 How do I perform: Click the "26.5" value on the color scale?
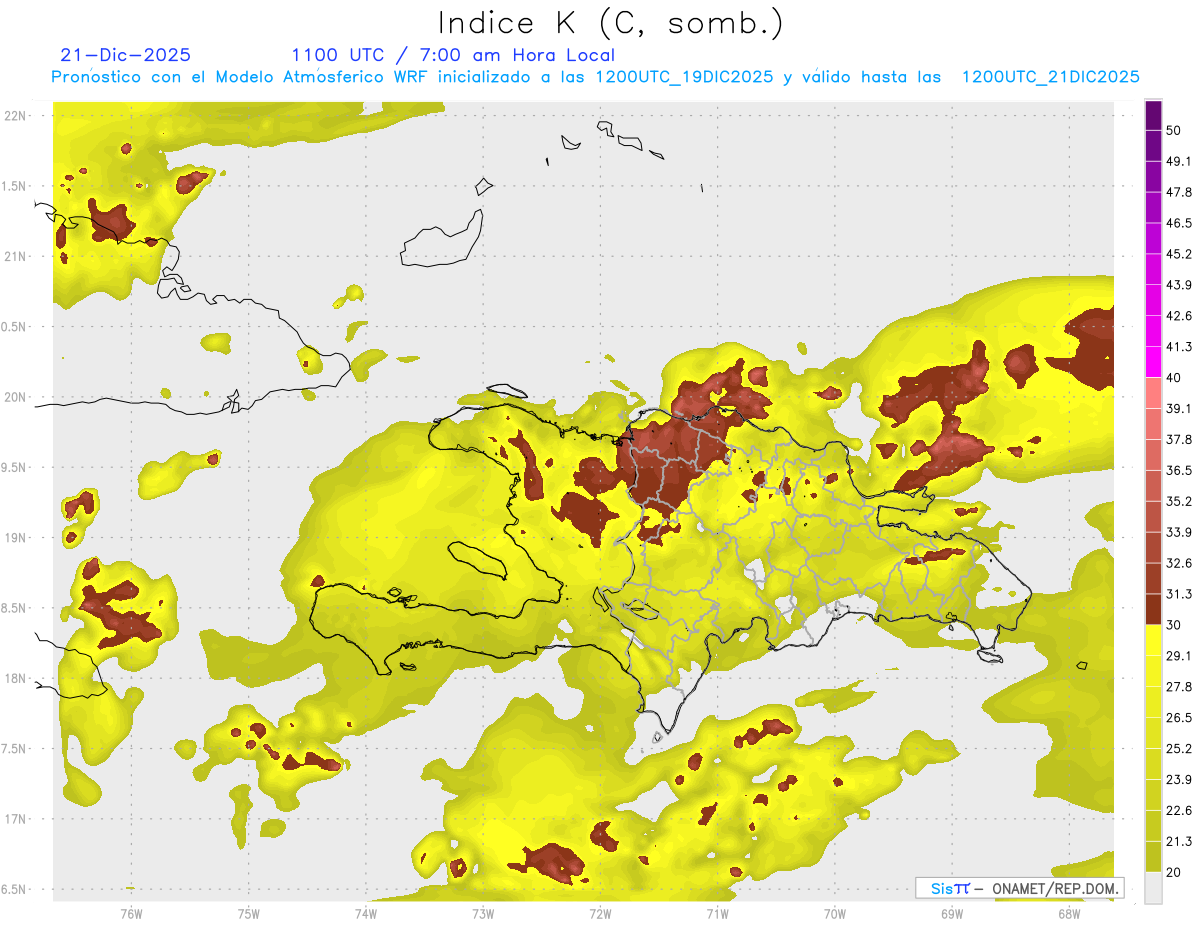(1179, 717)
